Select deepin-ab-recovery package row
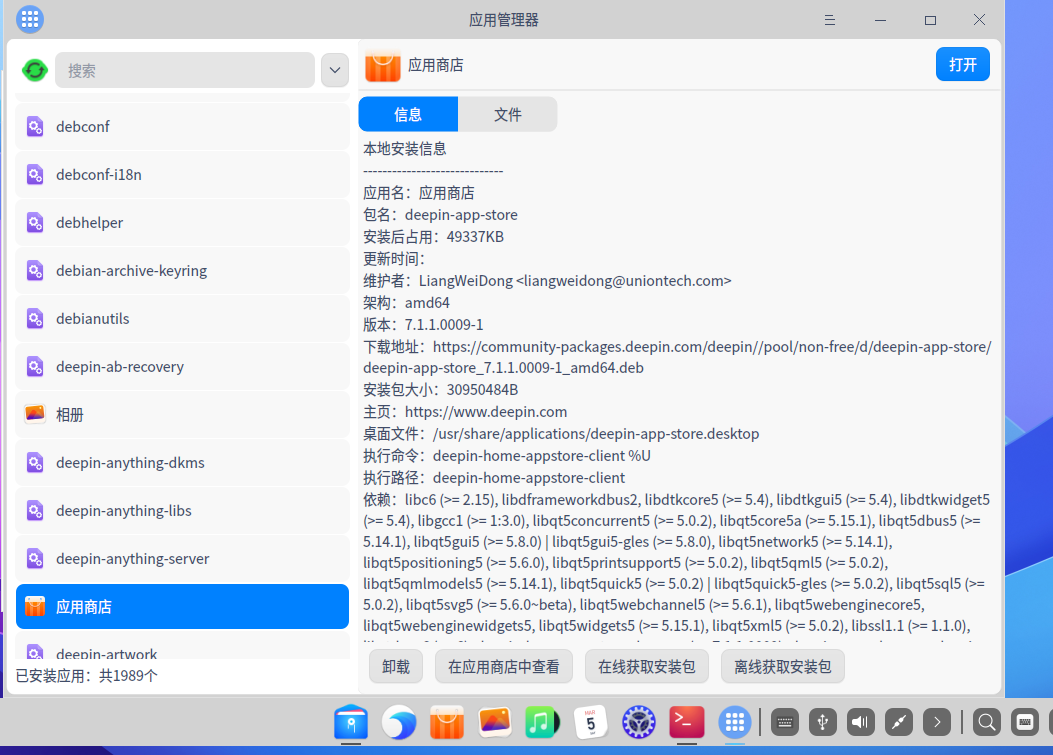This screenshot has width=1053, height=755. [x=182, y=367]
